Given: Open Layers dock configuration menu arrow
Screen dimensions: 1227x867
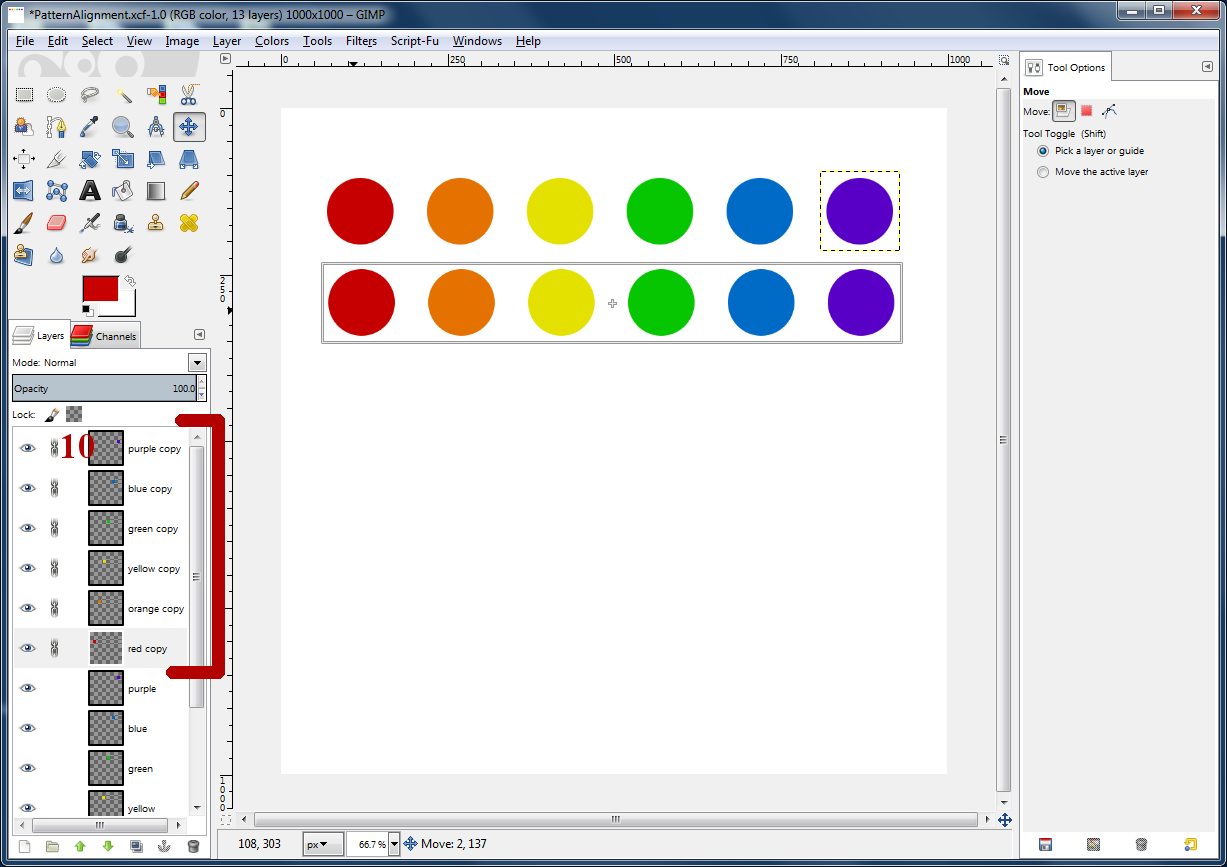Looking at the screenshot, I should pos(198,335).
